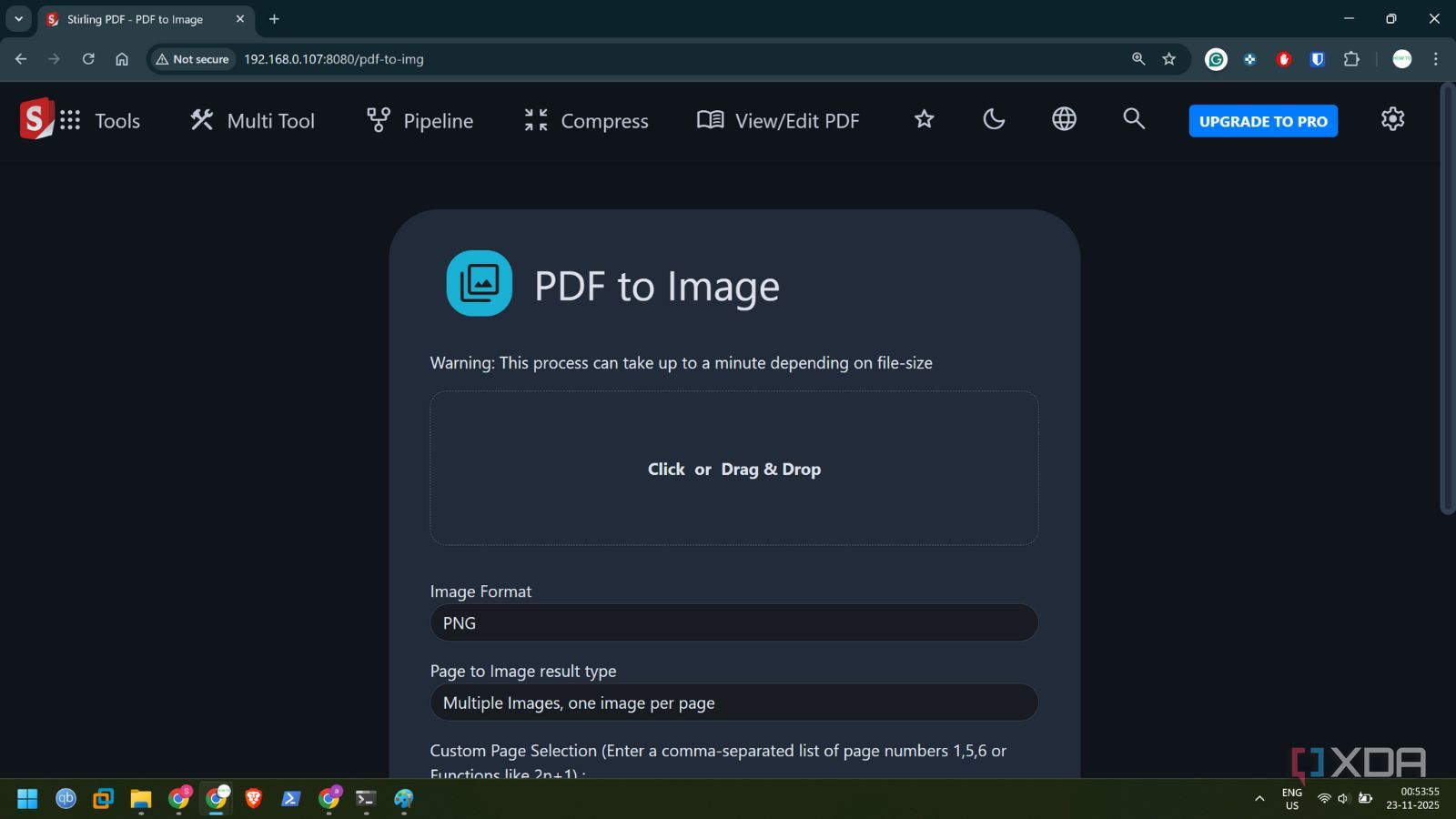
Task: Open the Chrome three-dot menu
Action: coord(1436,59)
